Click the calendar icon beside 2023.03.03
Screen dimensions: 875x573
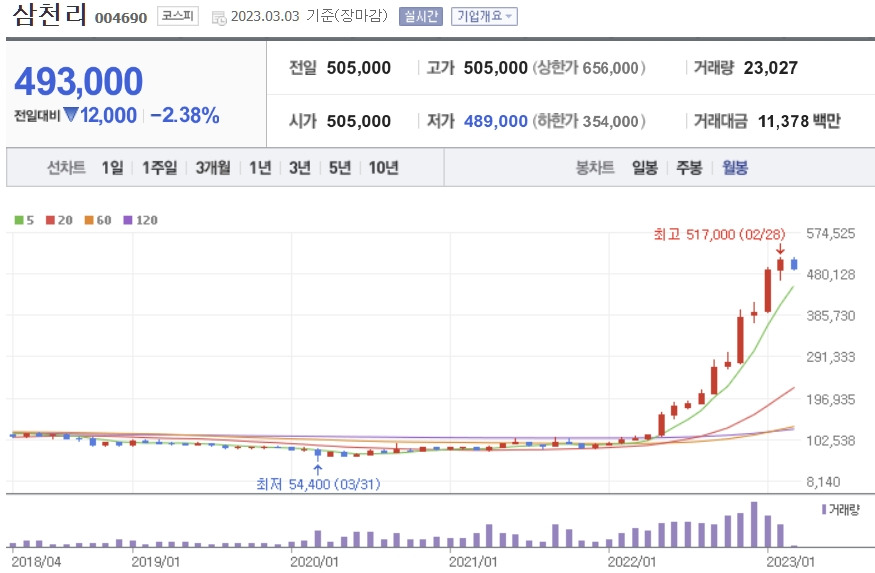click(219, 18)
